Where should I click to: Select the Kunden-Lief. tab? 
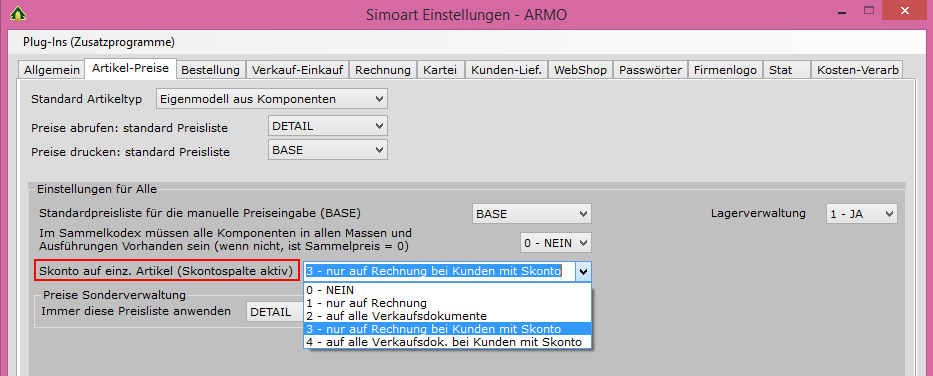click(506, 70)
